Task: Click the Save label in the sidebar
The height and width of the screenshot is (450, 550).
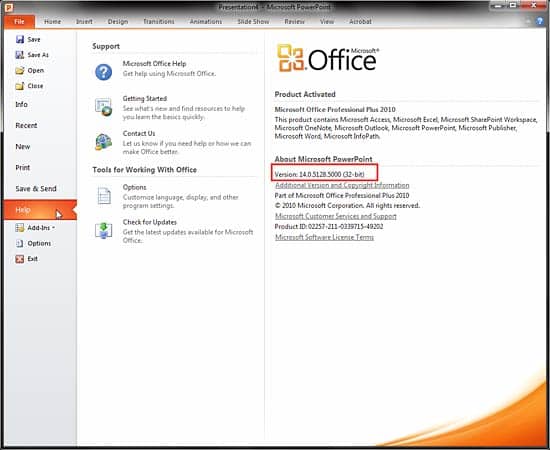Action: pos(34,39)
